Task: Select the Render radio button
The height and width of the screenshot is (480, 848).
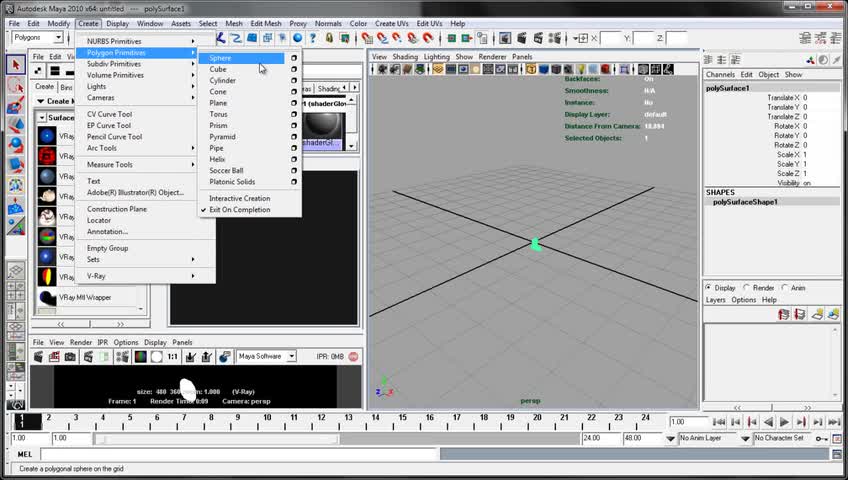Action: [746, 288]
